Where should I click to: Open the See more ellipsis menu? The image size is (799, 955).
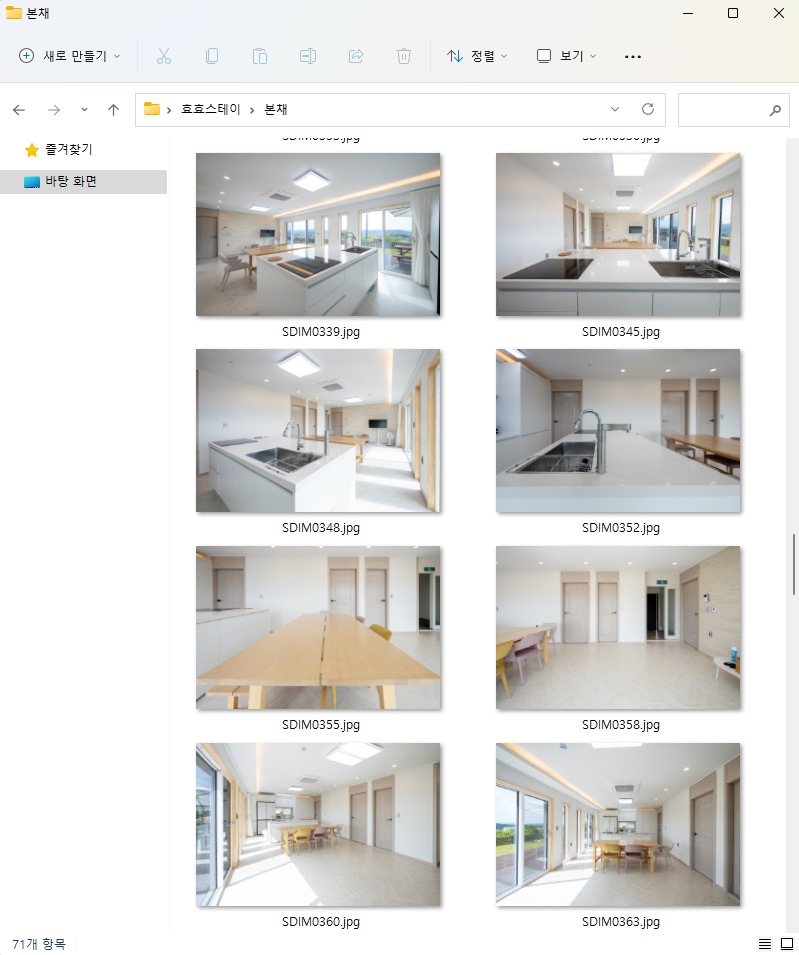tap(633, 56)
